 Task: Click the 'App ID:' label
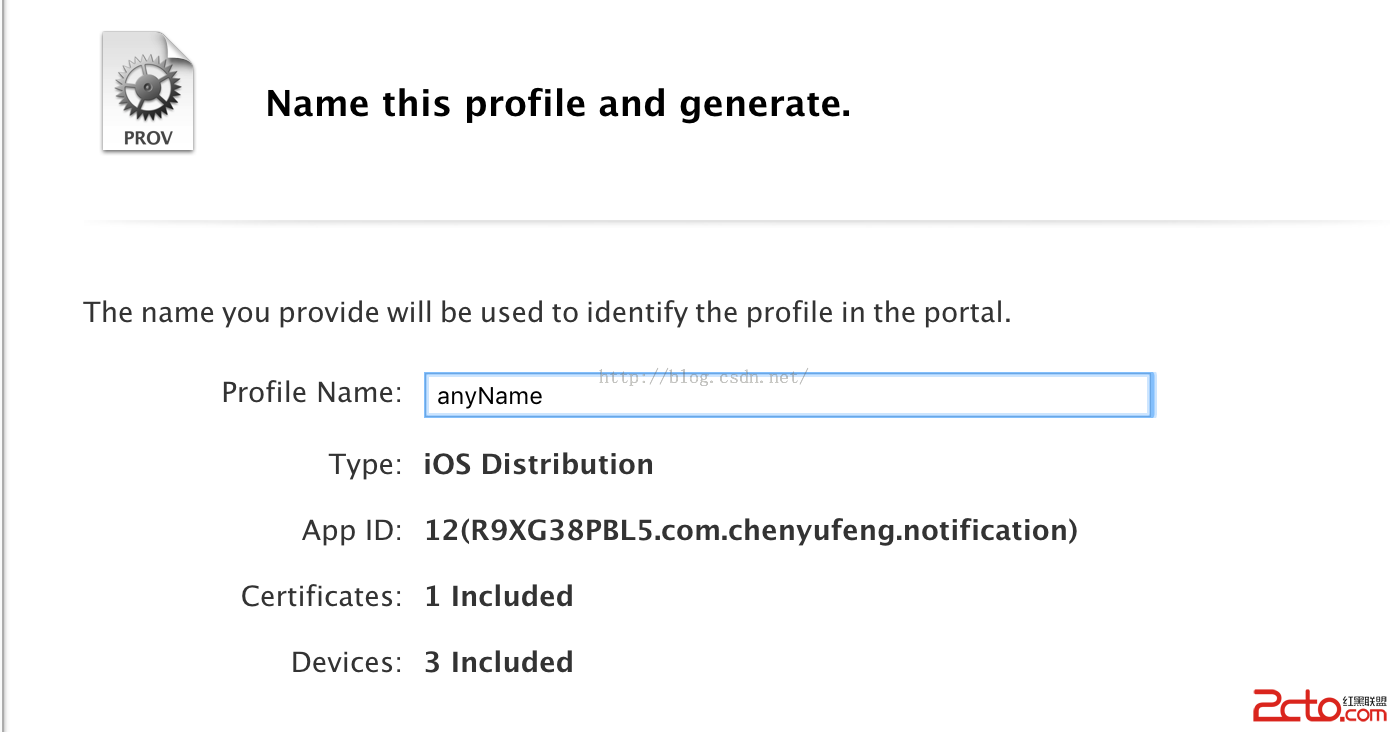point(352,530)
